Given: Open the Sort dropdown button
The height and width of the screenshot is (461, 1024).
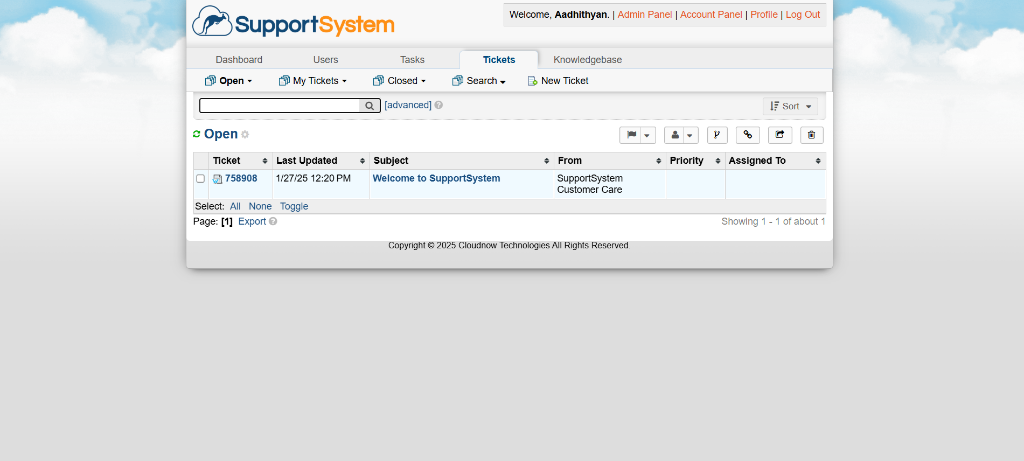Looking at the screenshot, I should pos(790,106).
